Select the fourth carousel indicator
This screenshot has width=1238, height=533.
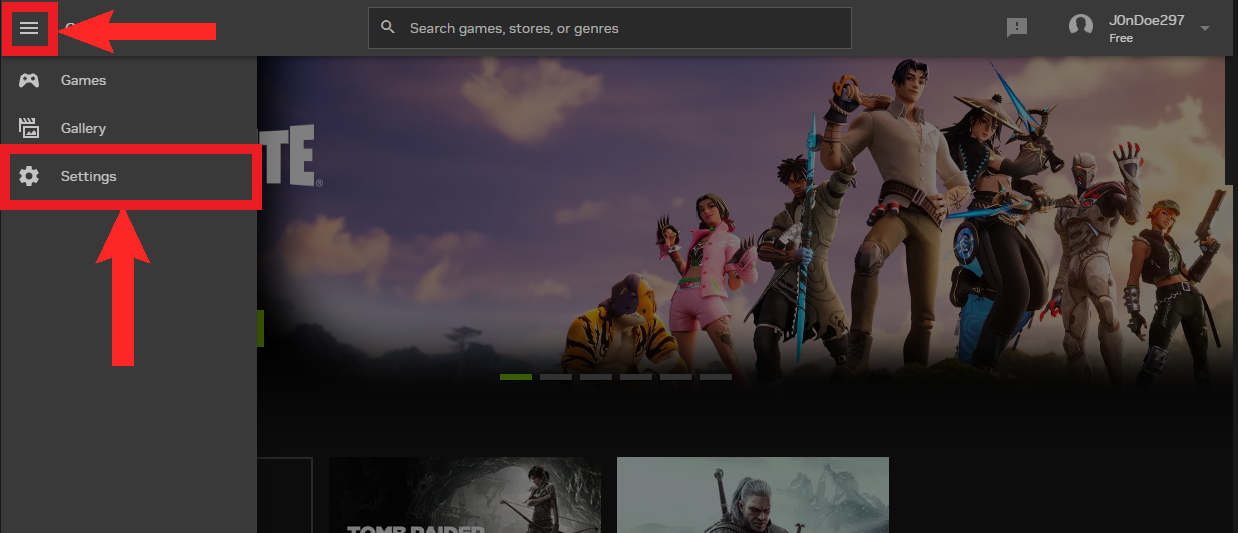[636, 377]
